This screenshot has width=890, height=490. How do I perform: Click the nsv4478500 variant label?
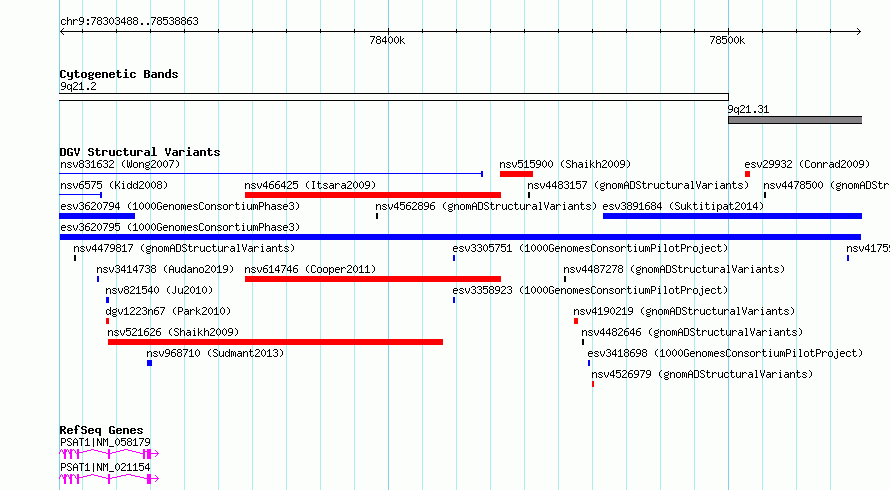click(x=826, y=185)
